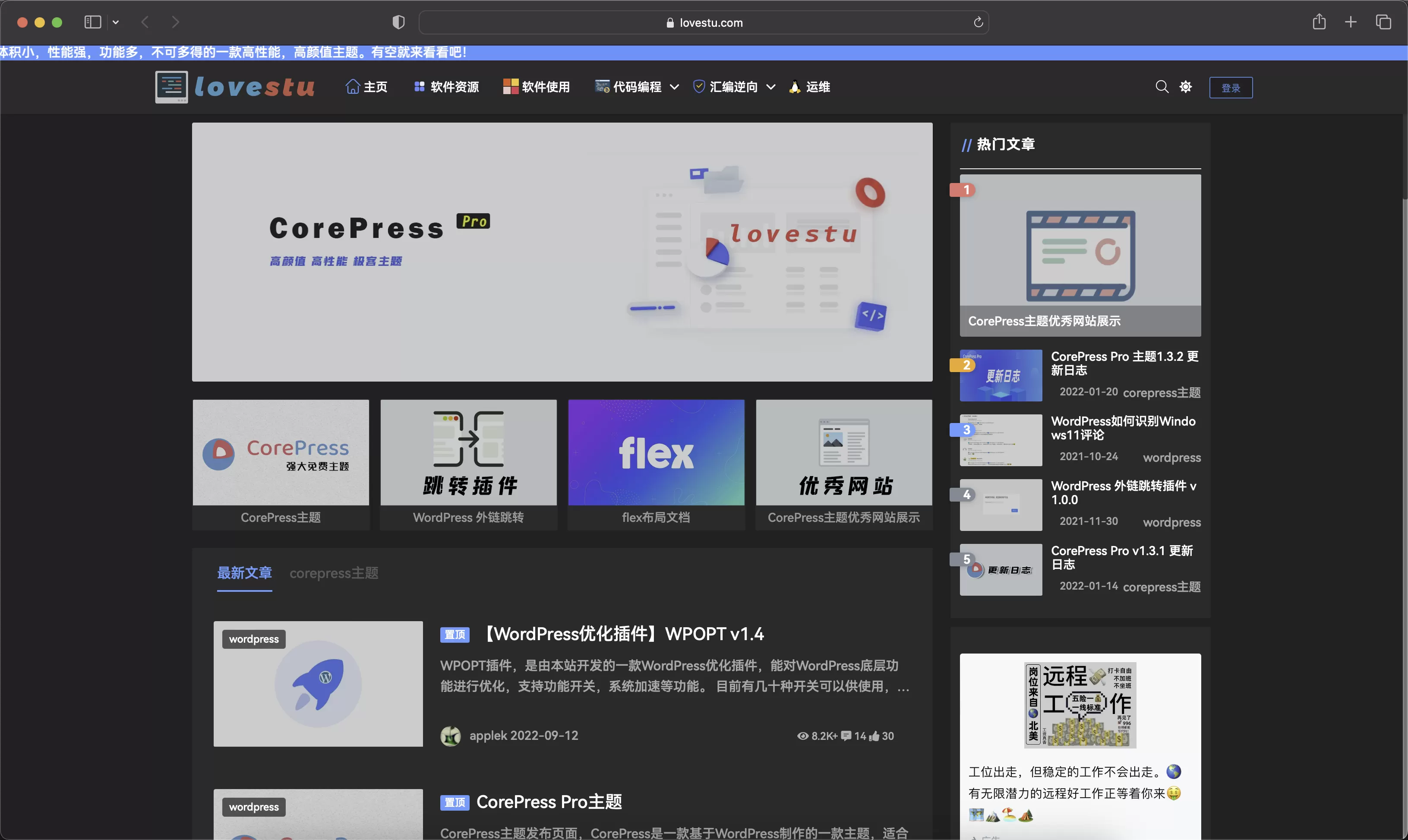Expand the 代码编程 dropdown chevron

coord(674,87)
